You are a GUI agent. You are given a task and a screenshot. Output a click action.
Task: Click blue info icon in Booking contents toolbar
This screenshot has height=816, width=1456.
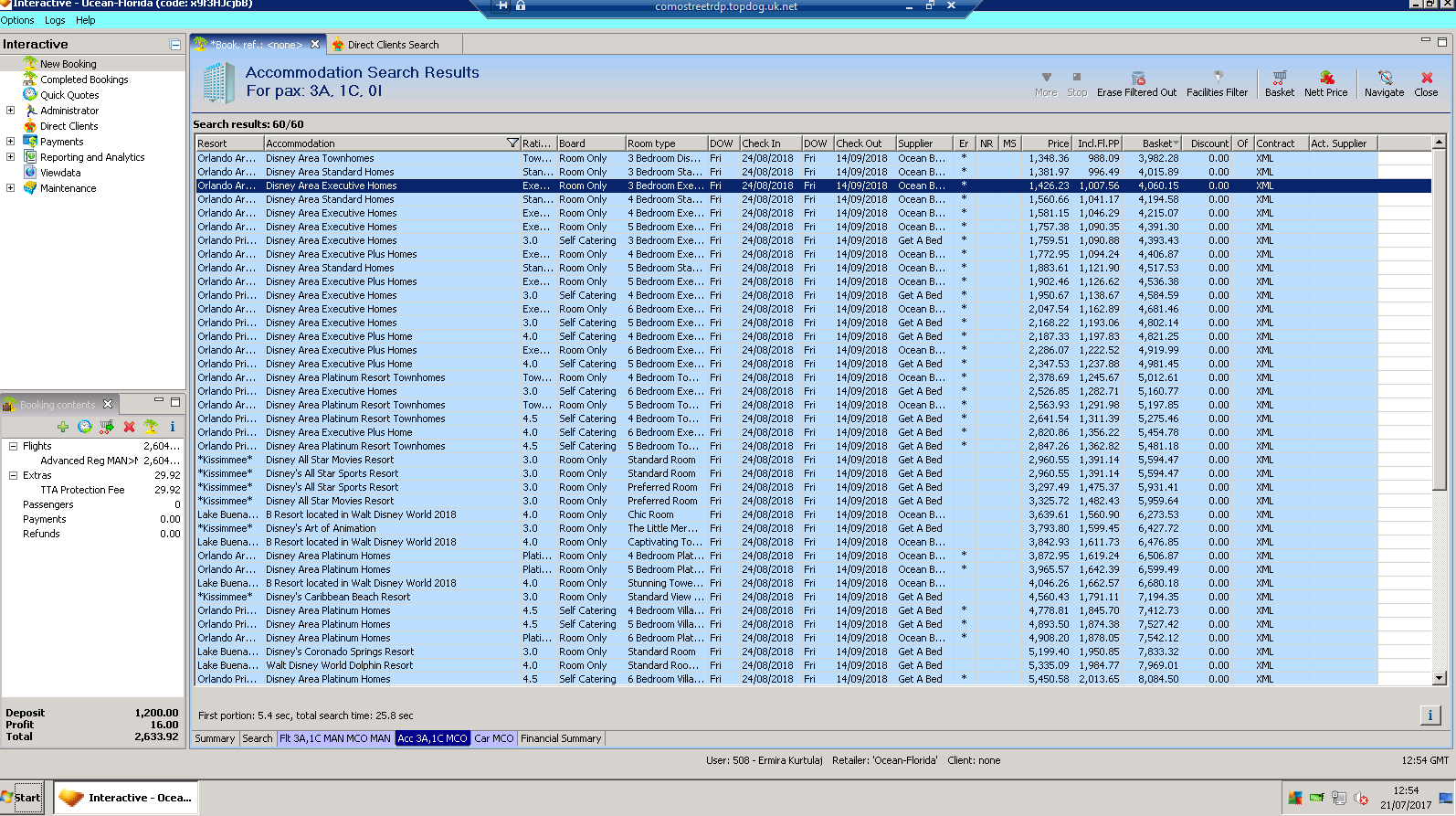[173, 427]
